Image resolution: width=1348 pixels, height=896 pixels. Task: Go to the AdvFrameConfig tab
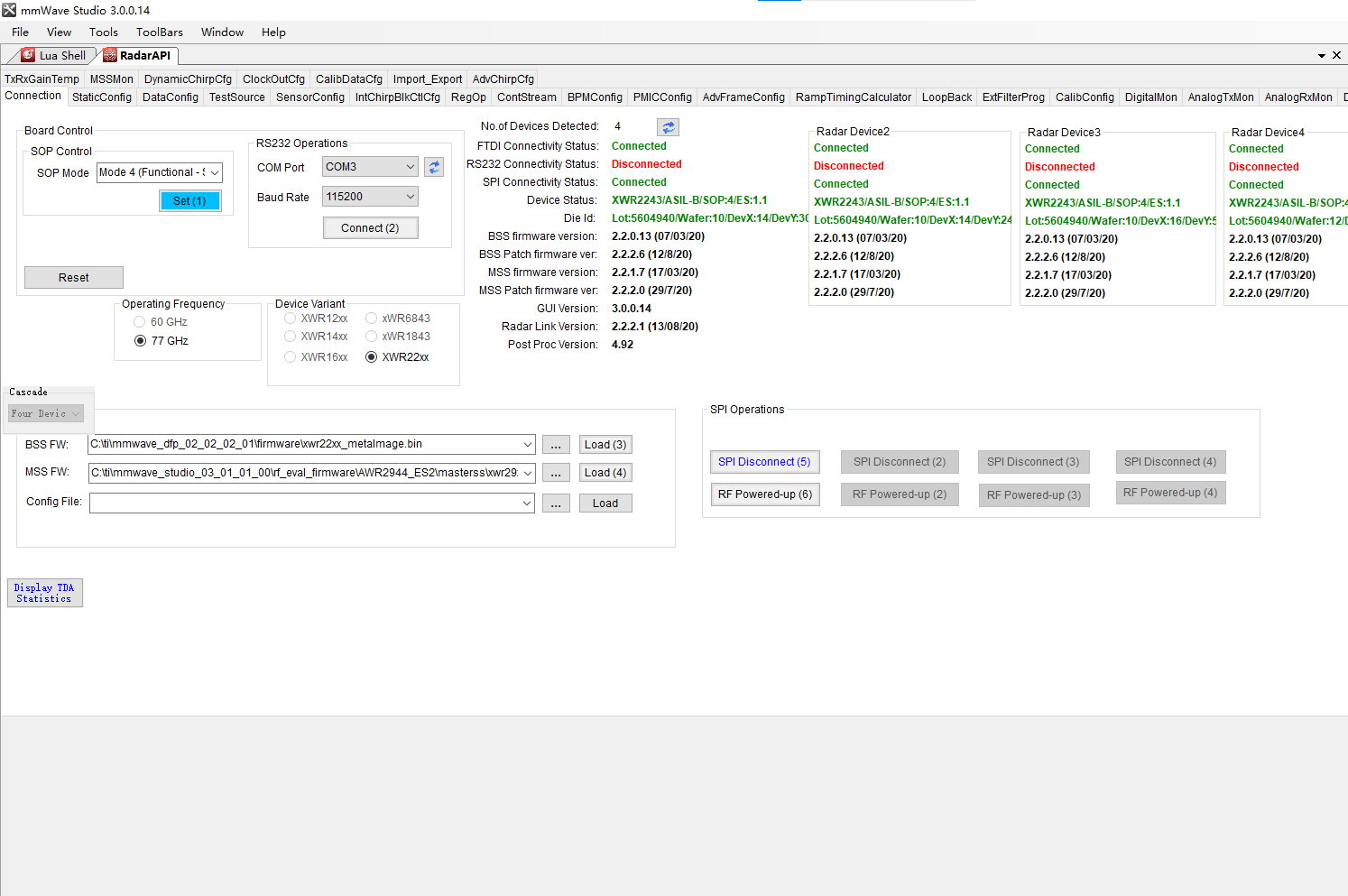[x=743, y=97]
